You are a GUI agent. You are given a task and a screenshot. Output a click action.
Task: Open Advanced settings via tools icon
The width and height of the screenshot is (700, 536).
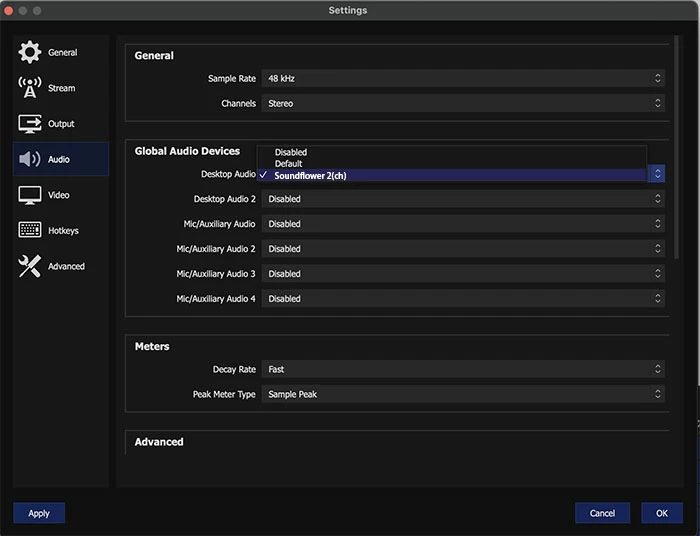[30, 266]
